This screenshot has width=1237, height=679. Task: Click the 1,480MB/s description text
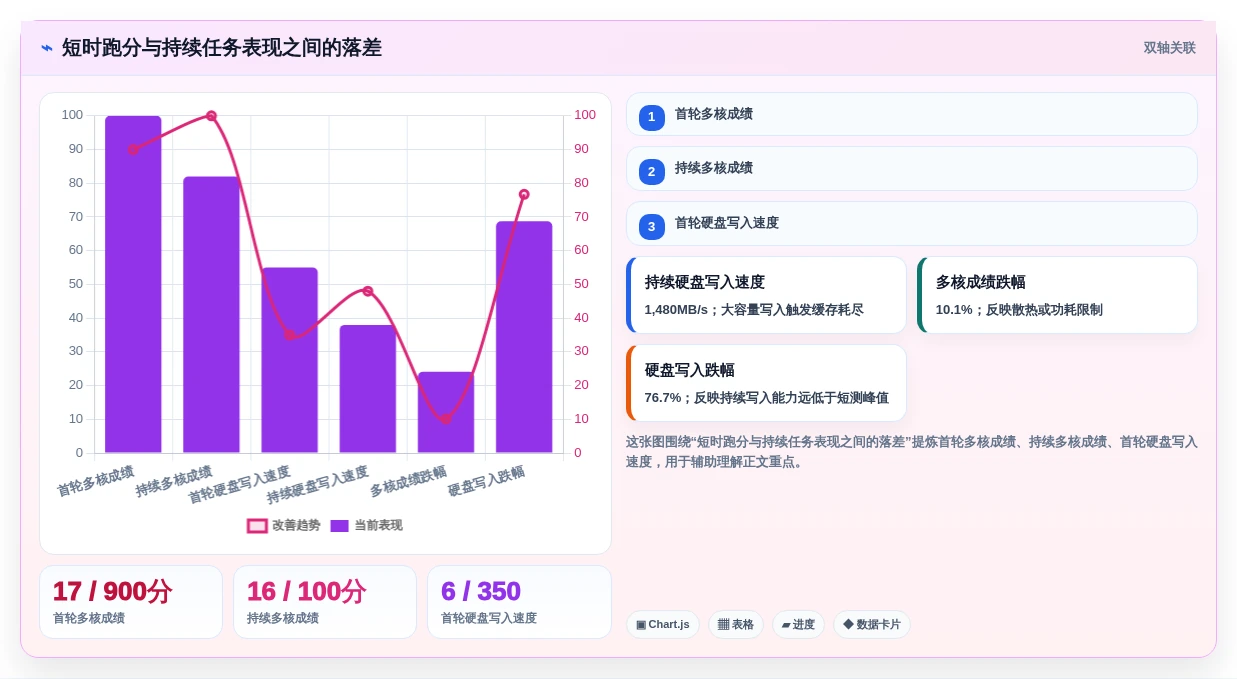[754, 310]
